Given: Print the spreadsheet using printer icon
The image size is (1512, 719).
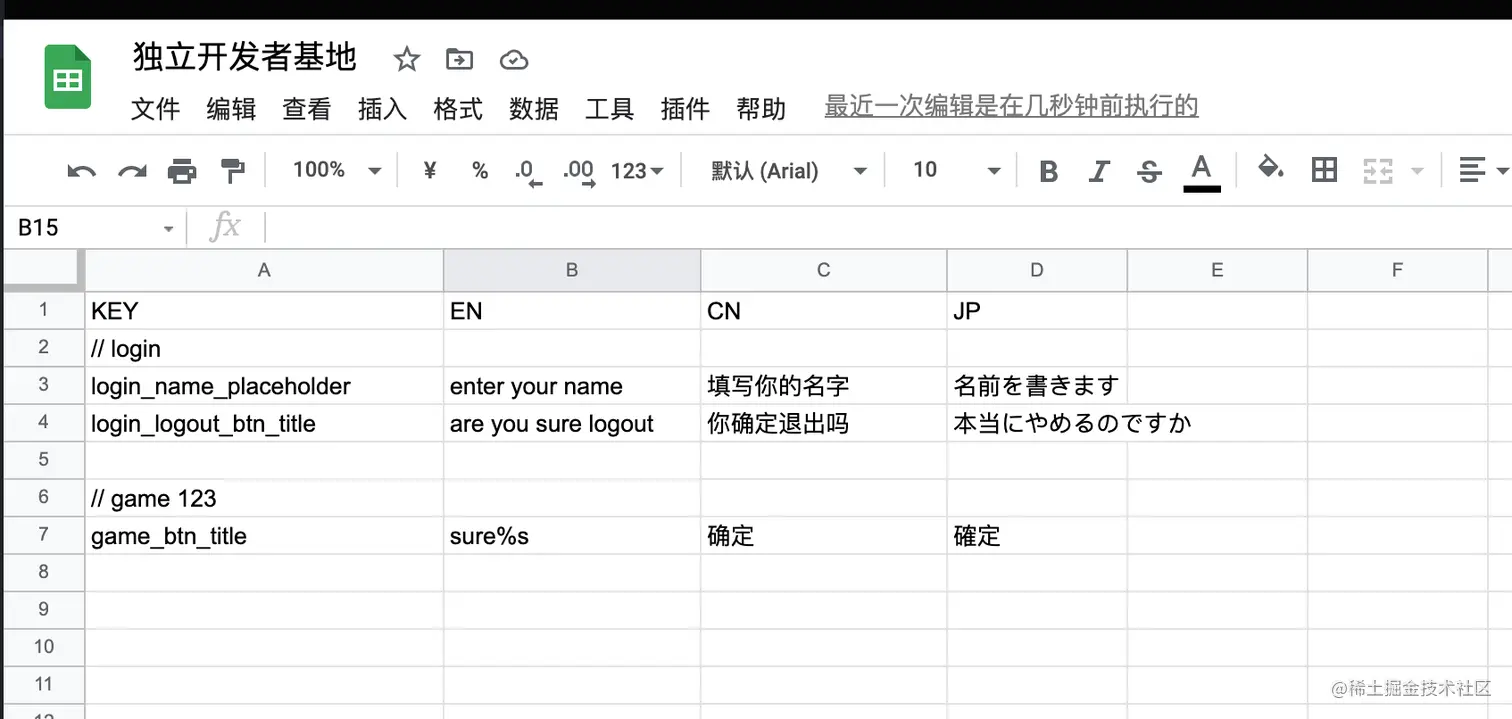Looking at the screenshot, I should tap(182, 171).
